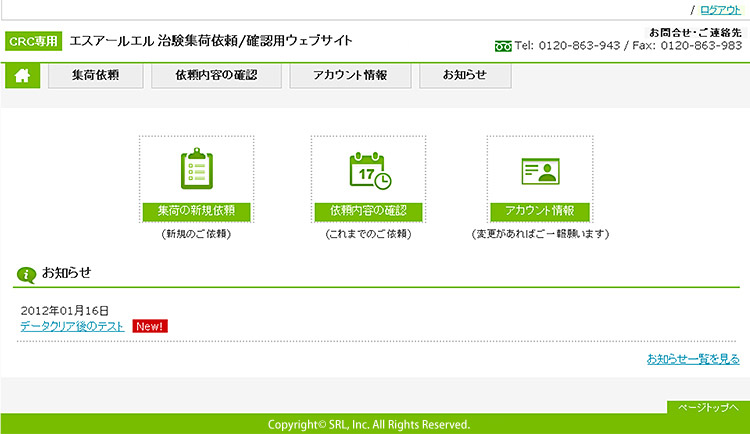
Task: Jump up with ページトップへ button
Action: click(x=707, y=407)
